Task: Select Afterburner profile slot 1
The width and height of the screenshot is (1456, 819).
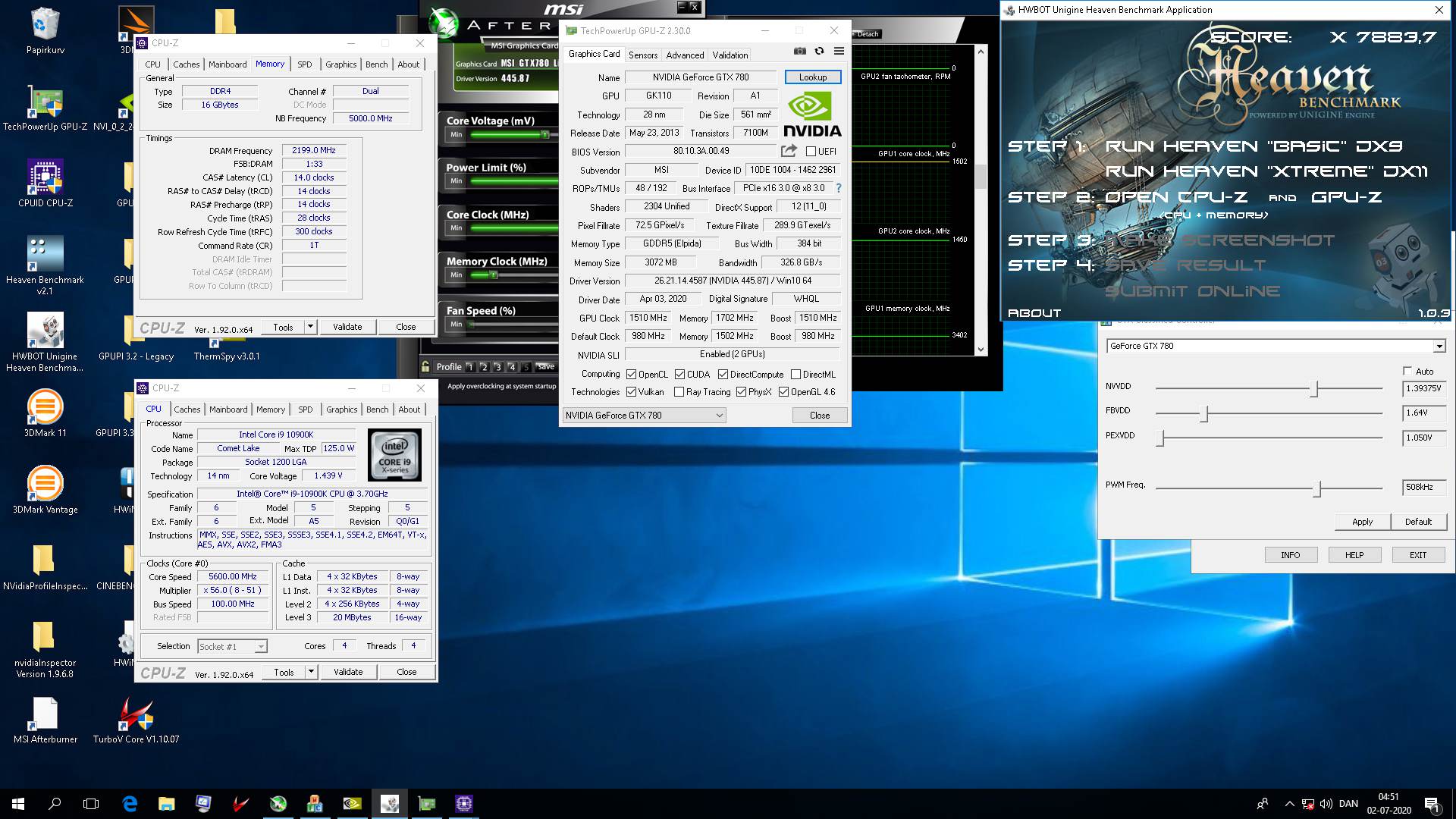Action: pyautogui.click(x=470, y=367)
